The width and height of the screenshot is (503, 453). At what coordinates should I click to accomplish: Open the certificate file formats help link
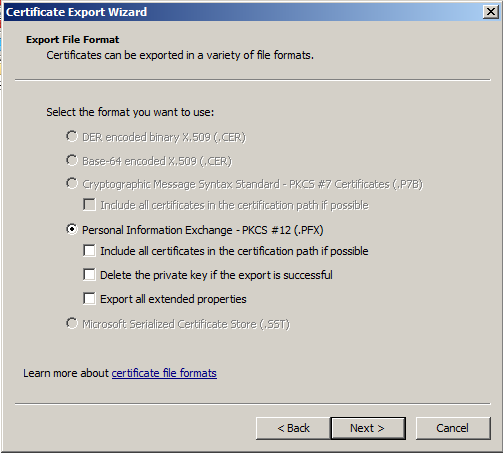pos(164,373)
